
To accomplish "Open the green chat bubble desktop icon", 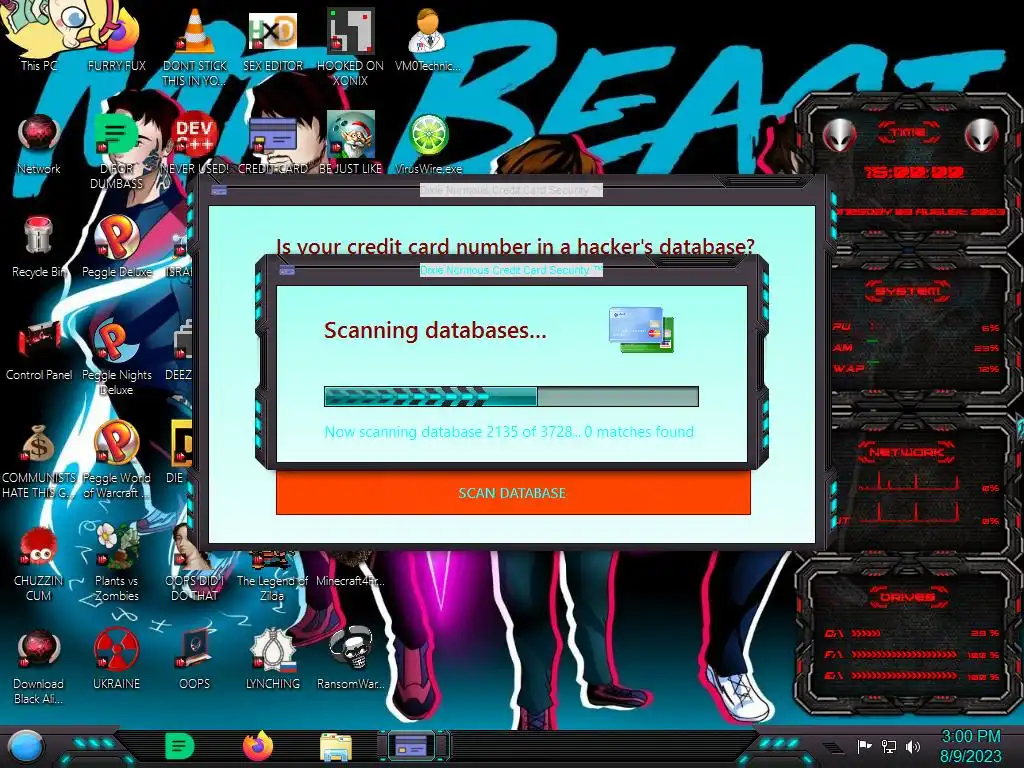I will pyautogui.click(x=117, y=135).
